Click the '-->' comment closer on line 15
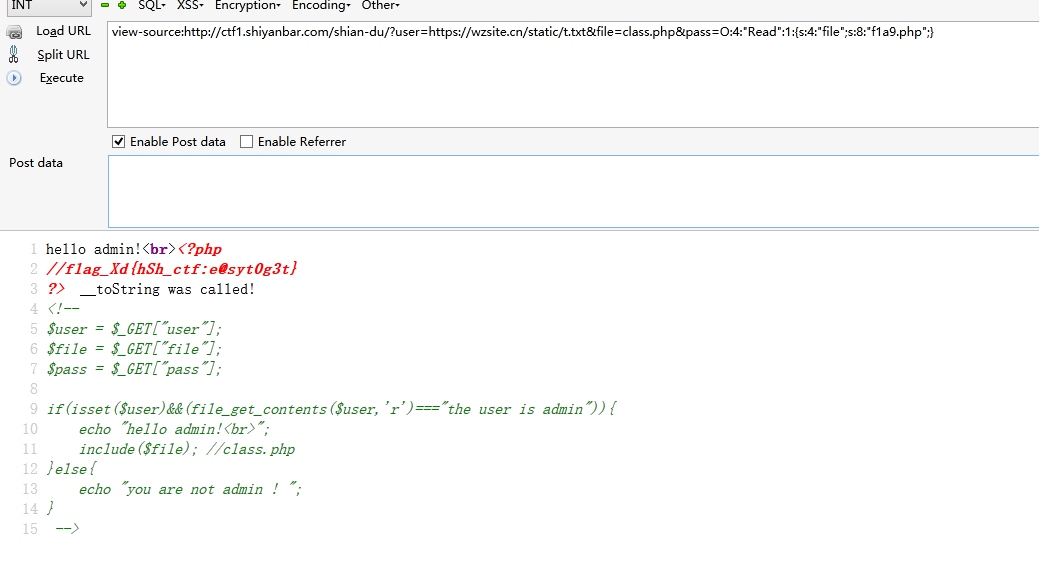 [x=67, y=529]
